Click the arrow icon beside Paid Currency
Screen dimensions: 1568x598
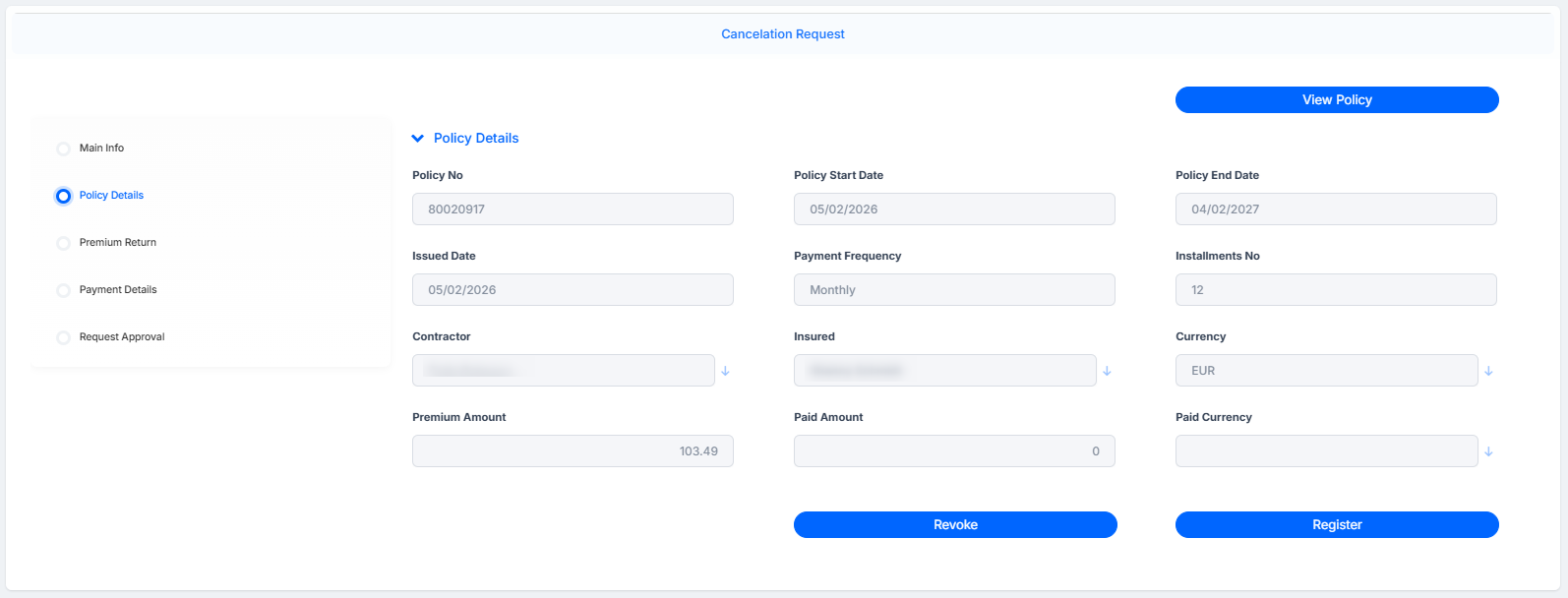tap(1488, 451)
